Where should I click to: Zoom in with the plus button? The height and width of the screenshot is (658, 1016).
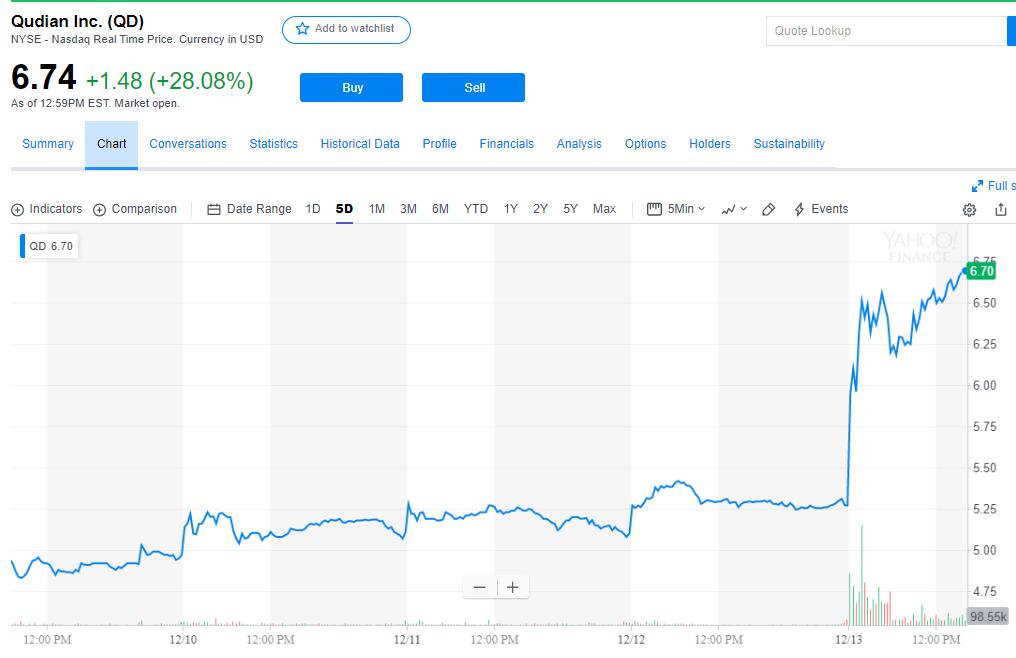pyautogui.click(x=513, y=587)
